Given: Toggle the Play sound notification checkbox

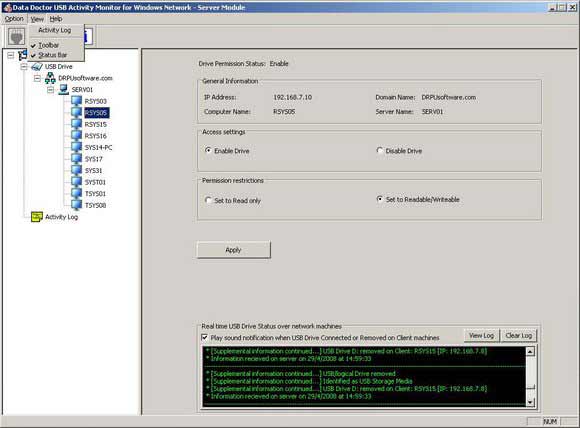Looking at the screenshot, I should [205, 337].
